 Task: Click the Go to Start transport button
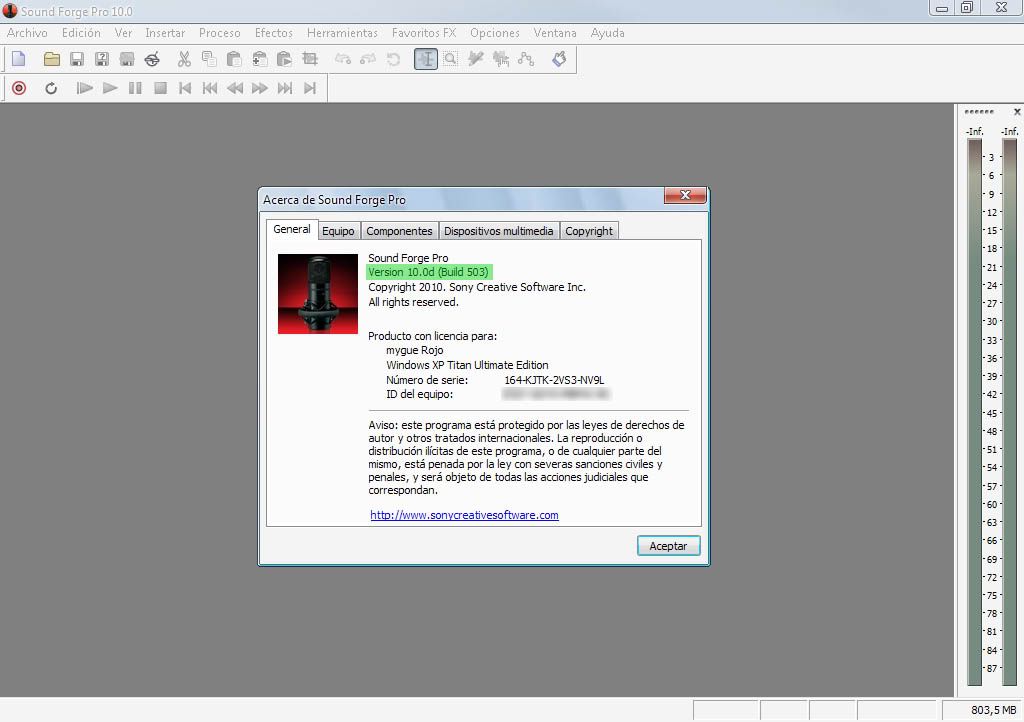pyautogui.click(x=185, y=88)
